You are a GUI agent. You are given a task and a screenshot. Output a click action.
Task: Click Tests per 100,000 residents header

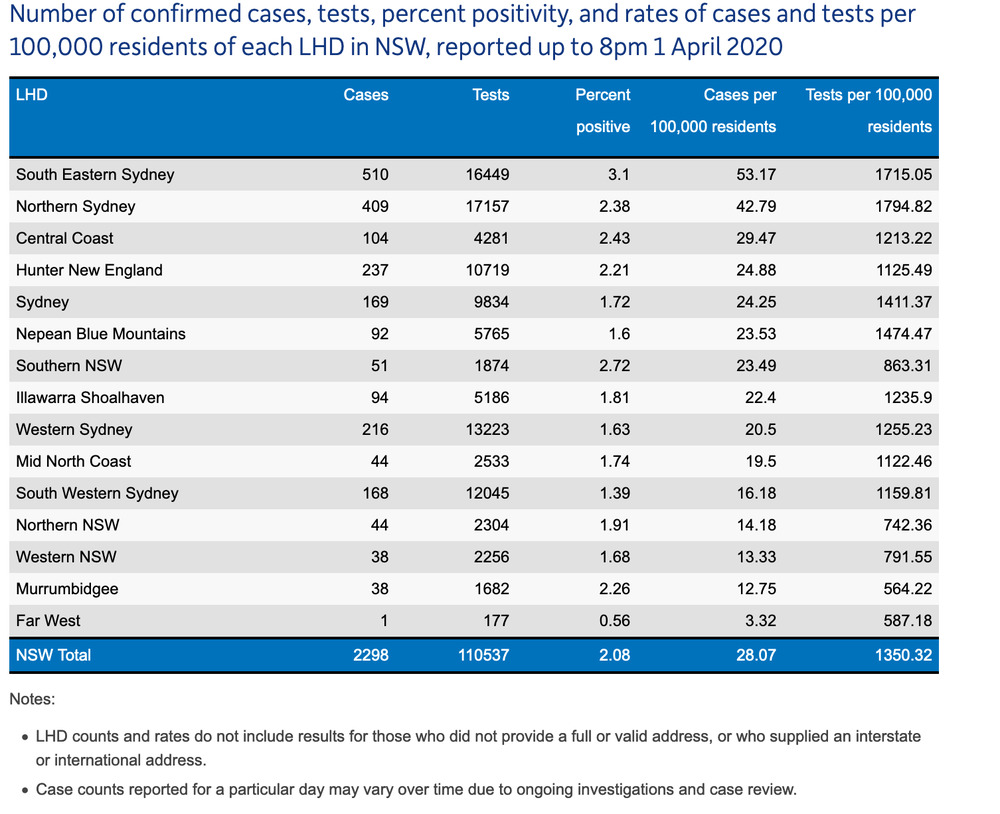pyautogui.click(x=868, y=110)
